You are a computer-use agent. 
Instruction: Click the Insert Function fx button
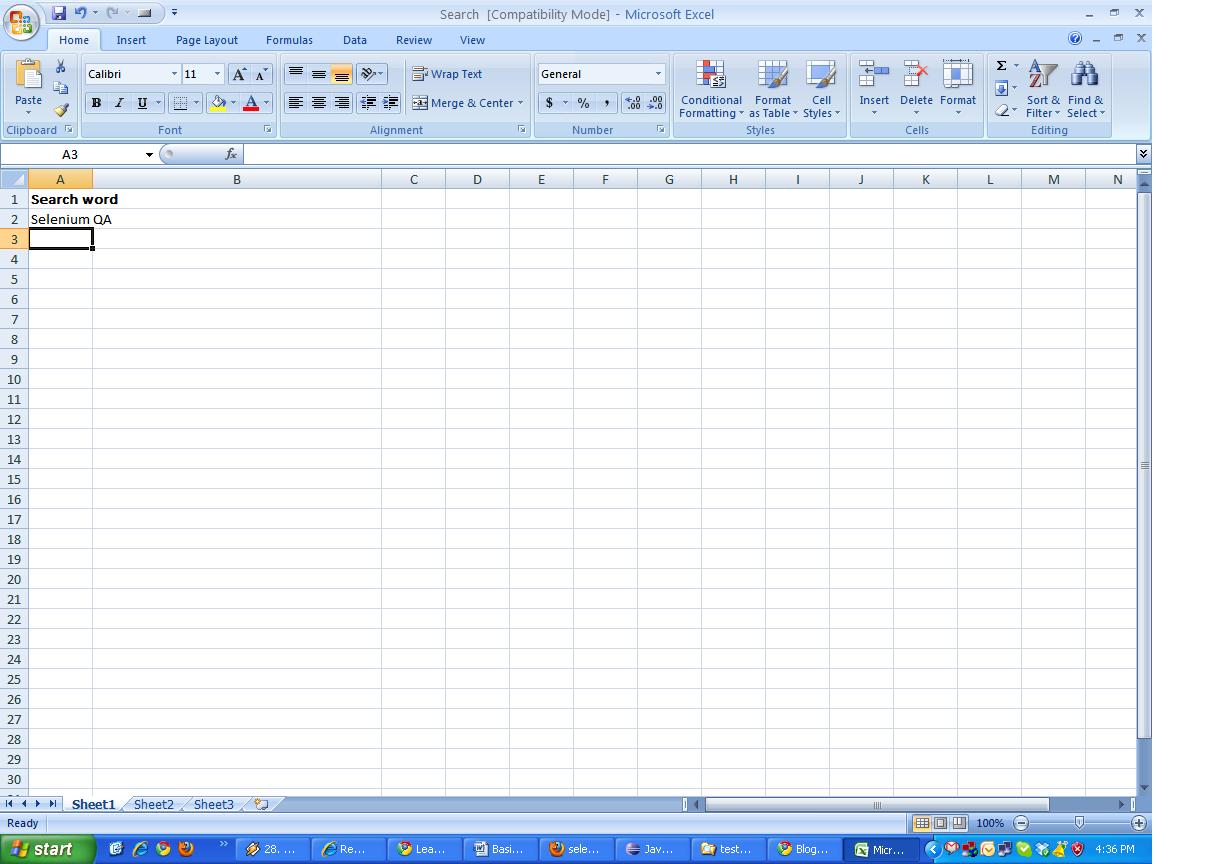coord(231,154)
